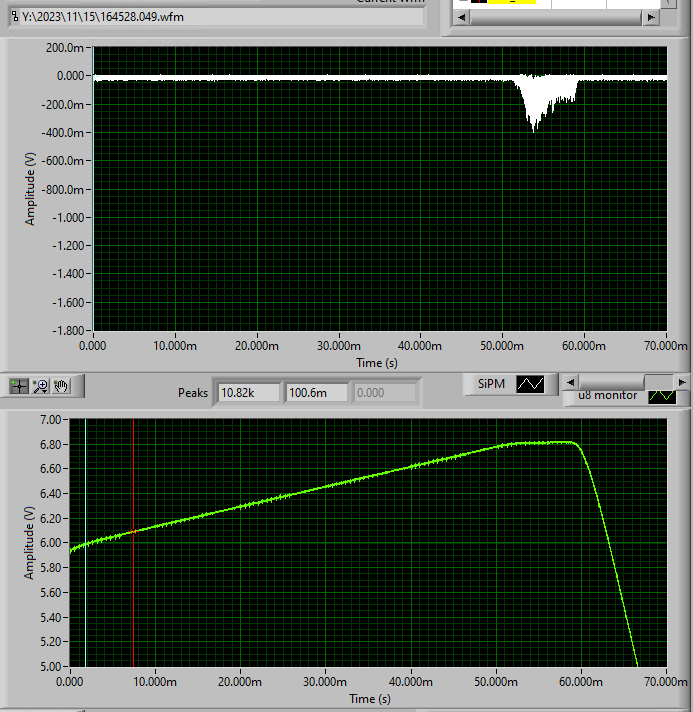Click the cursor list horizontal scrollbar thumb
The height and width of the screenshot is (712, 693).
556,17
